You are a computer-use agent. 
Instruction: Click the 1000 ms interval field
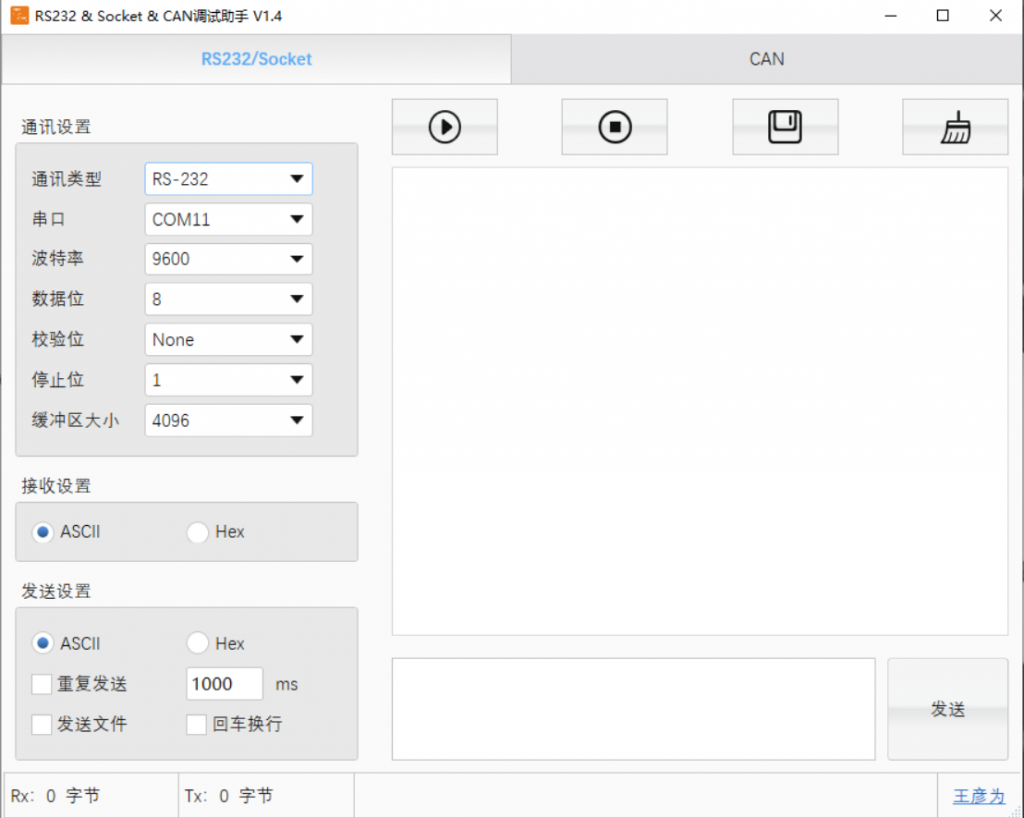point(225,684)
